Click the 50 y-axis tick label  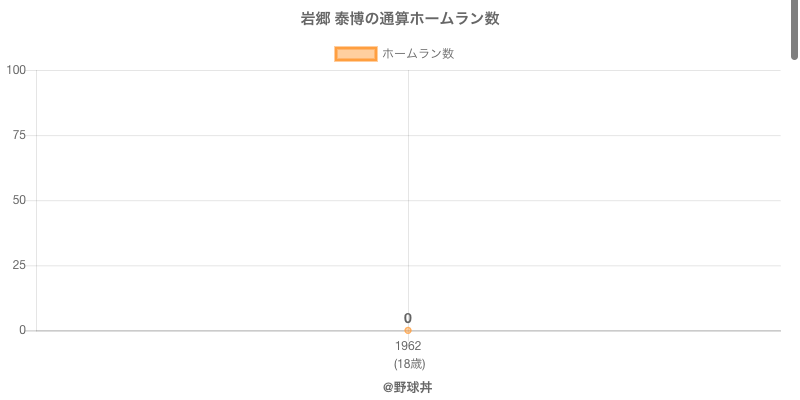tap(19, 200)
